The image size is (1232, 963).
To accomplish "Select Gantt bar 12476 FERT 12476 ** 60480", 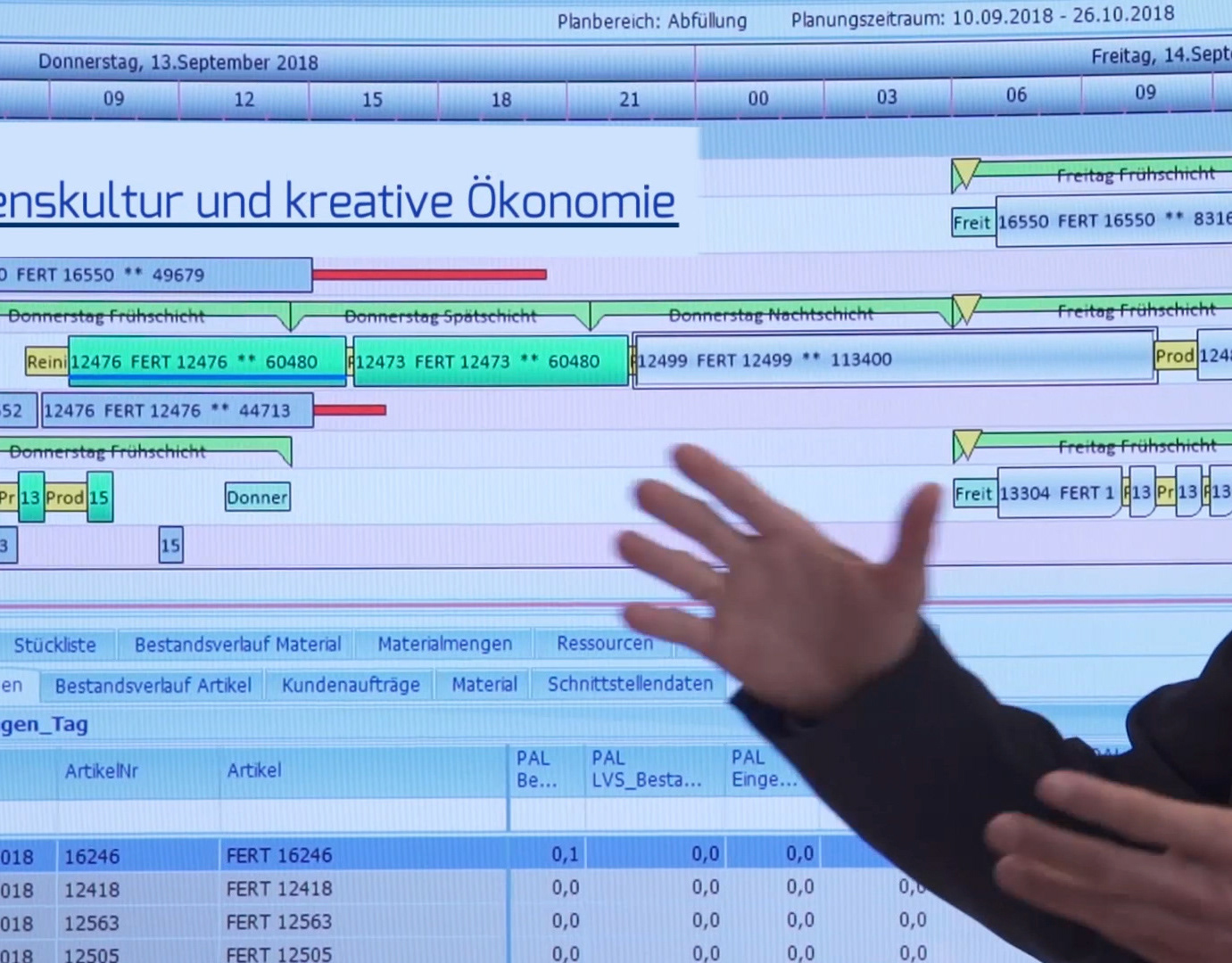I will click(x=207, y=361).
